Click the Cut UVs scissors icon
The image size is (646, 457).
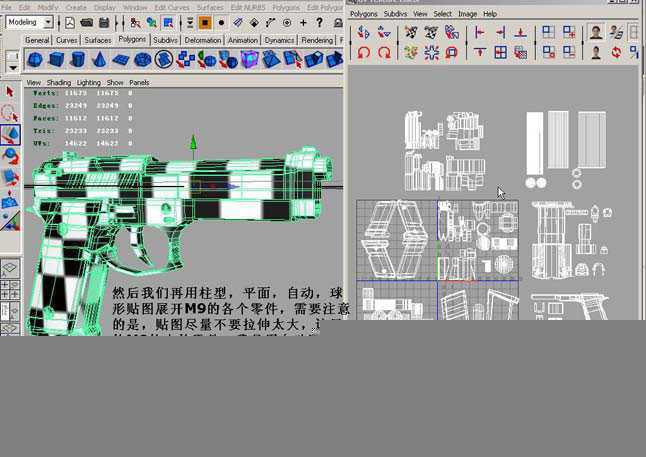[411, 32]
